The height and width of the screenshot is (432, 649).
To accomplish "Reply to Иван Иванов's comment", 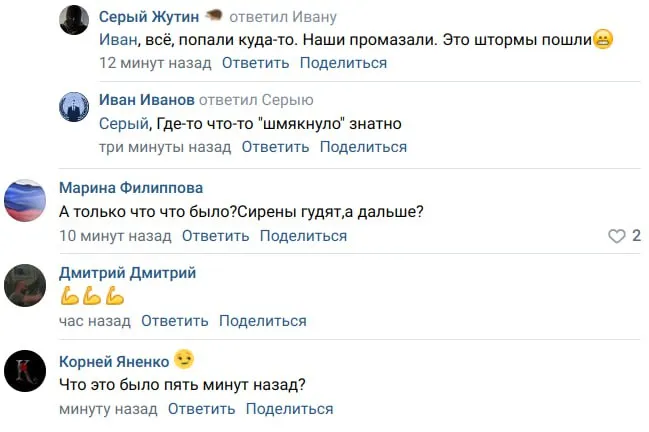I will [x=275, y=147].
